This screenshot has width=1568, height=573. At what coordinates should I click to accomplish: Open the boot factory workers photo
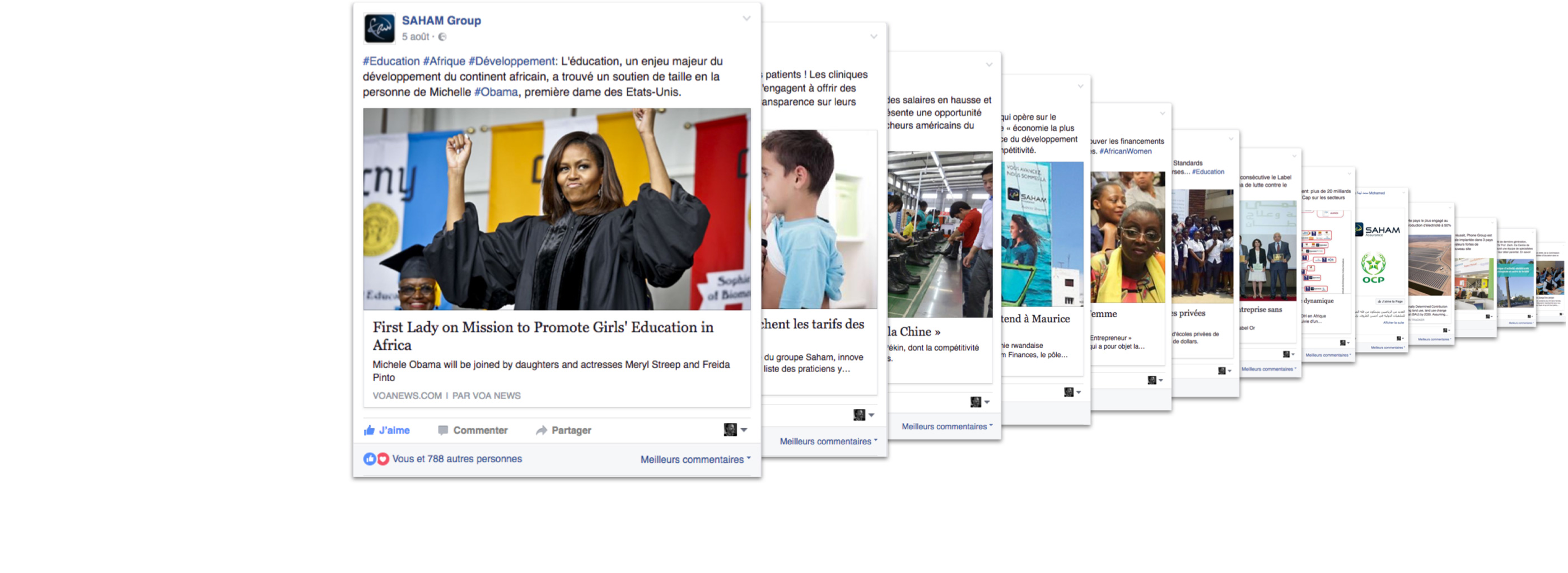[x=940, y=234]
